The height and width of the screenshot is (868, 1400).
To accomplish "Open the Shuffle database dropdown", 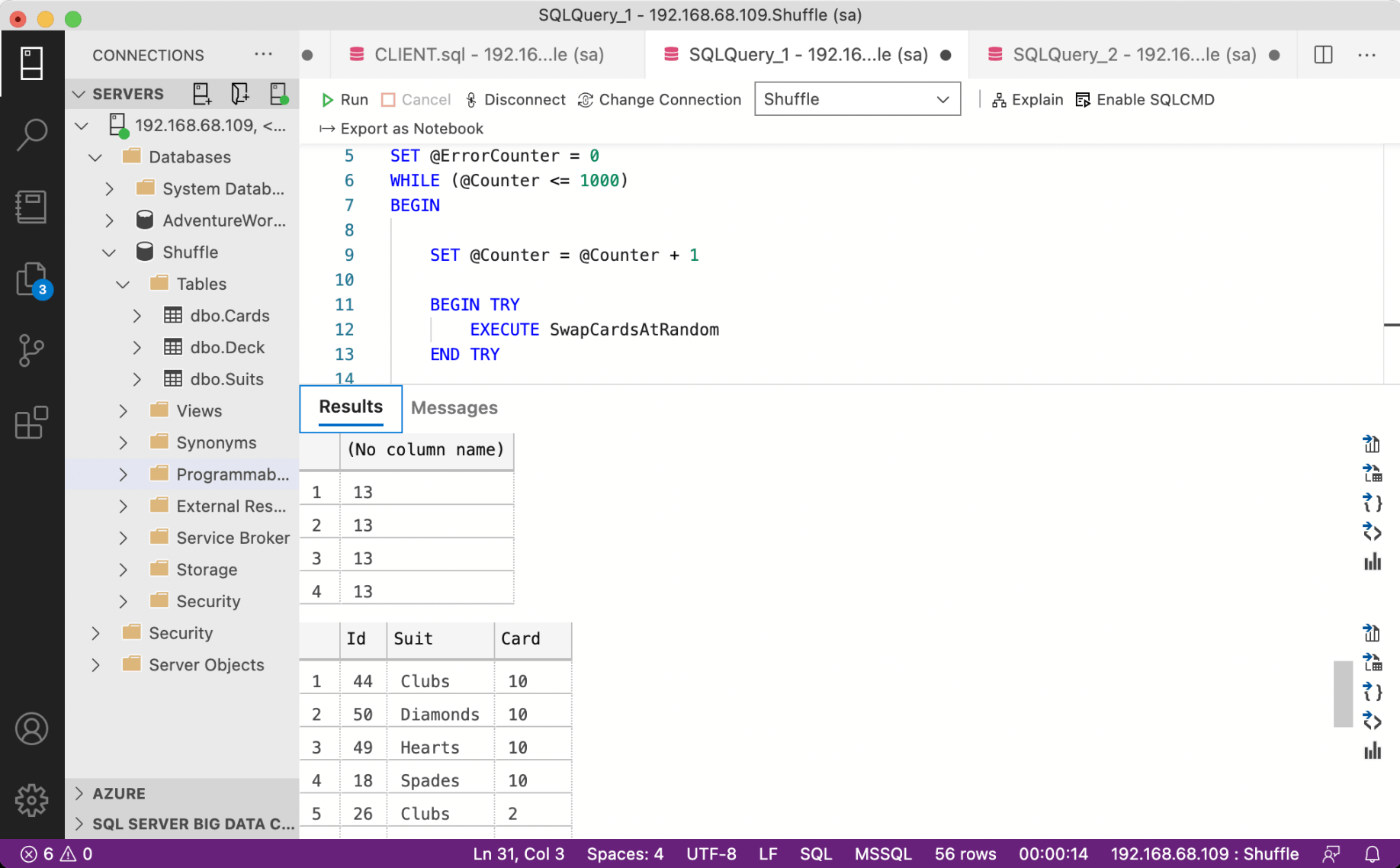I will click(x=856, y=100).
